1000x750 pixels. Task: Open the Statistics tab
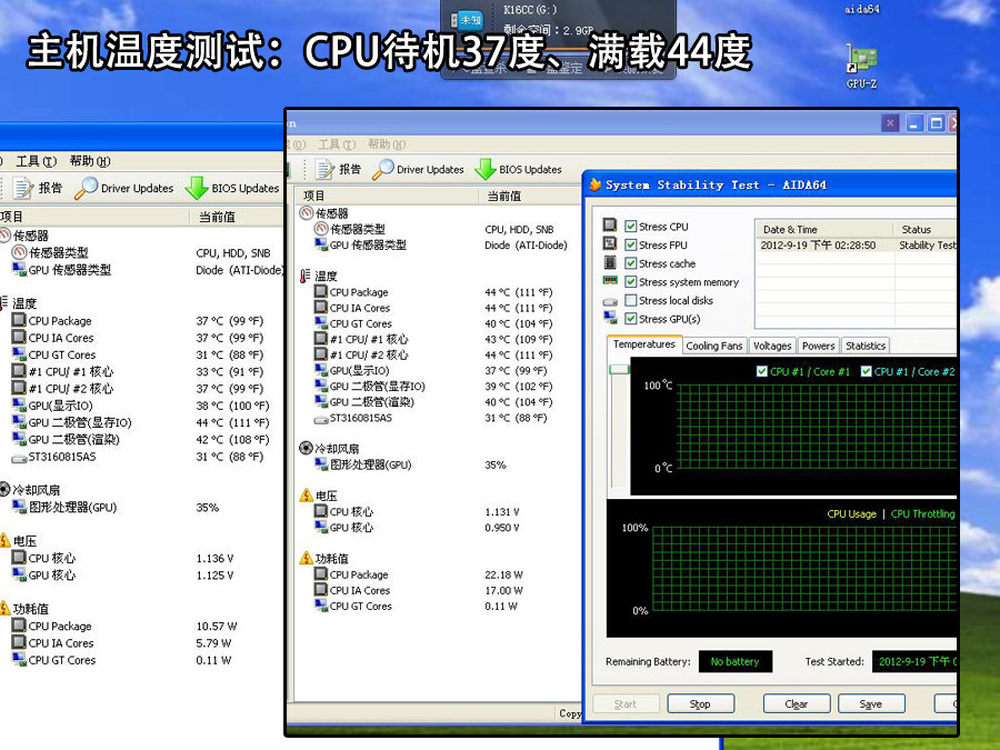[865, 346]
